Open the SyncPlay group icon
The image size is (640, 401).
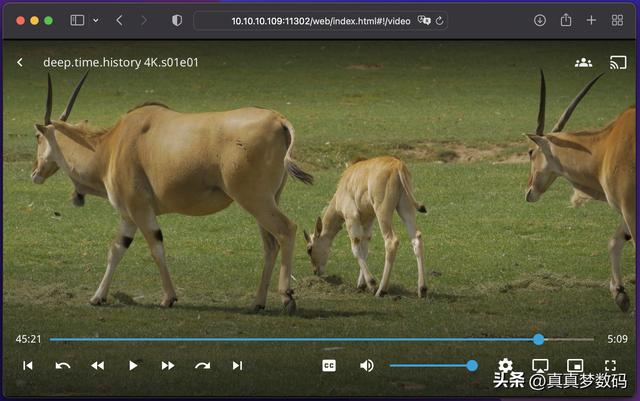coord(583,62)
